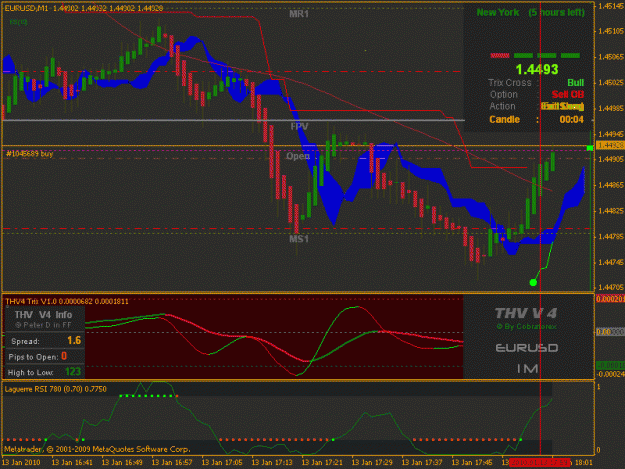Click the 13 Jan 17:45 time axis label
The height and width of the screenshot is (469, 625).
pos(472,463)
